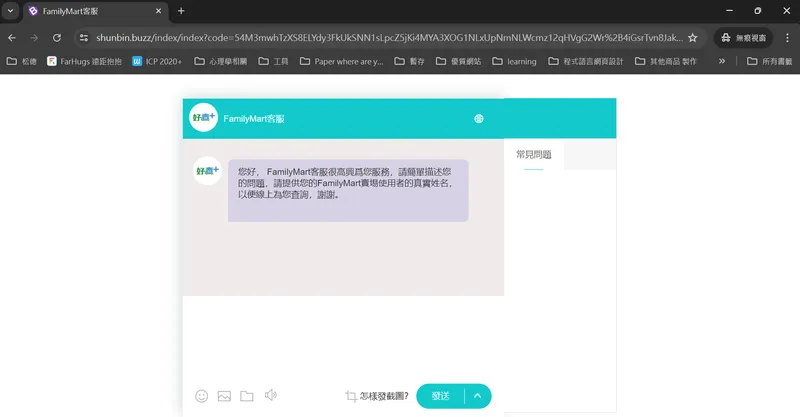Image resolution: width=800 pixels, height=417 pixels.
Task: Click the 怎樣發截圖? link
Action: pos(384,396)
